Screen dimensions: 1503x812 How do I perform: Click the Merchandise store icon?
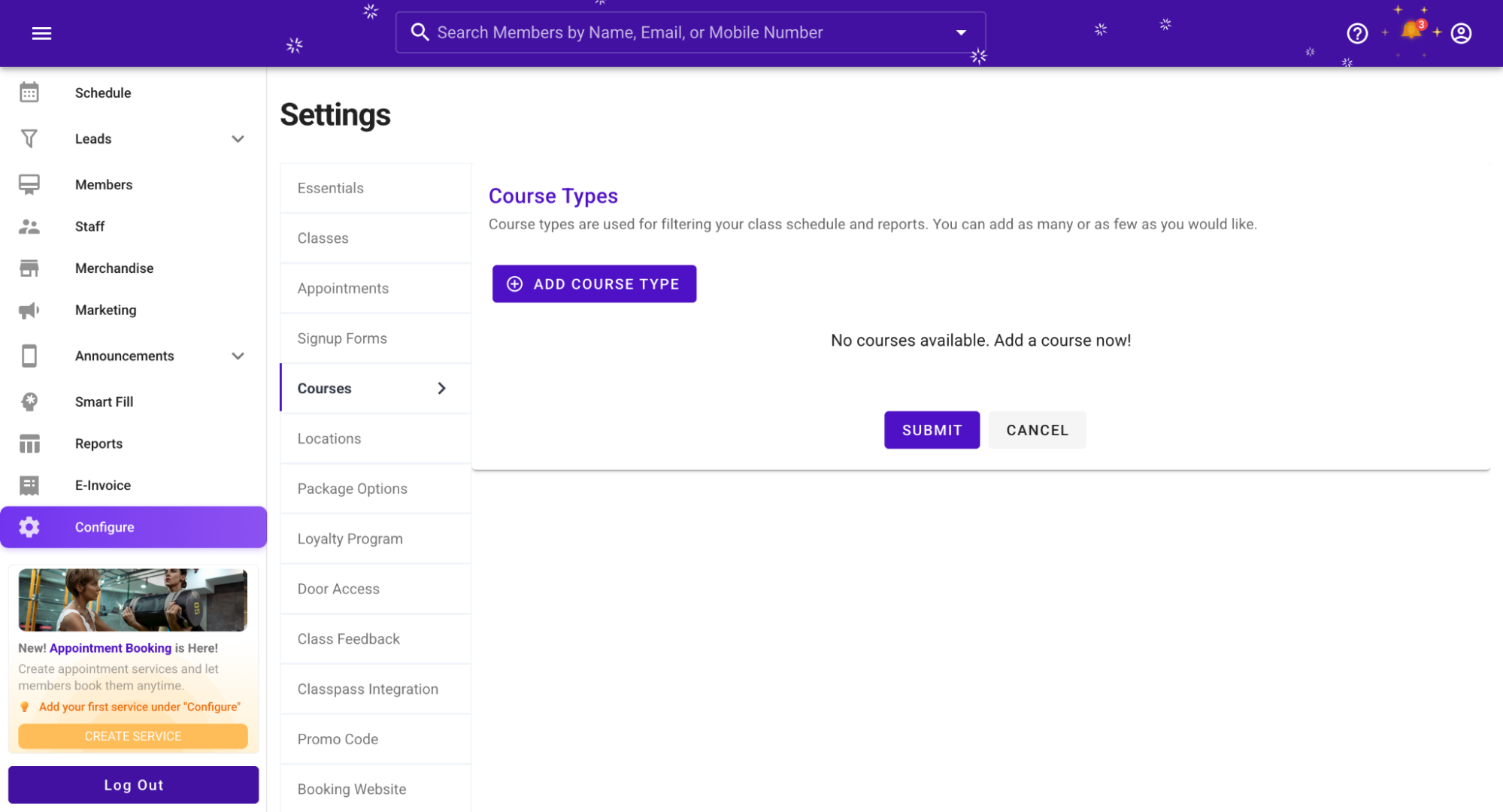(x=29, y=268)
